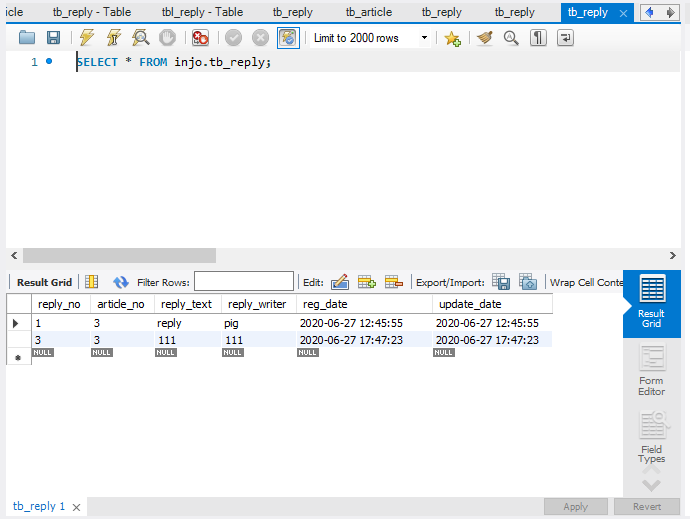Delete selected rows icon
The image size is (690, 519).
coord(394,282)
